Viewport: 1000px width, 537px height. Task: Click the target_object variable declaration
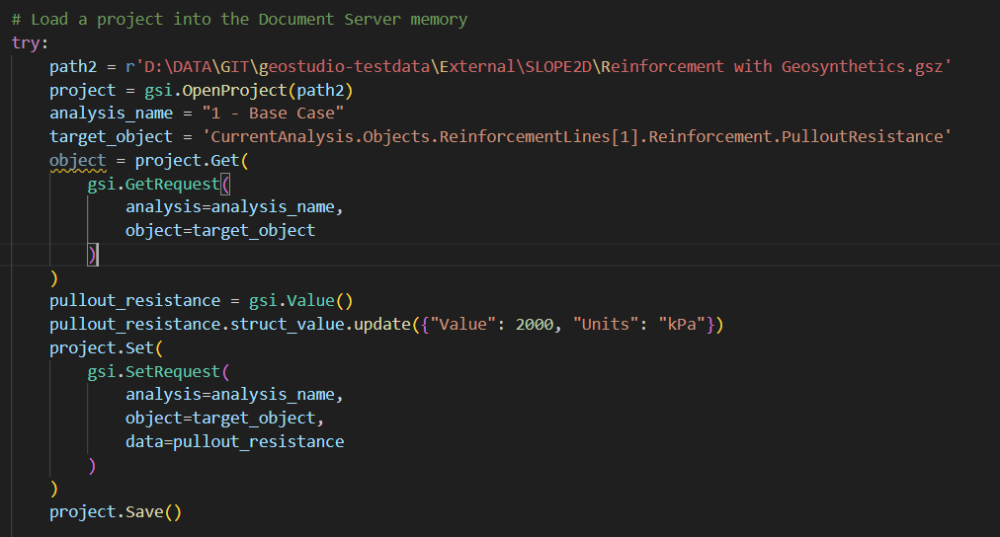point(111,137)
